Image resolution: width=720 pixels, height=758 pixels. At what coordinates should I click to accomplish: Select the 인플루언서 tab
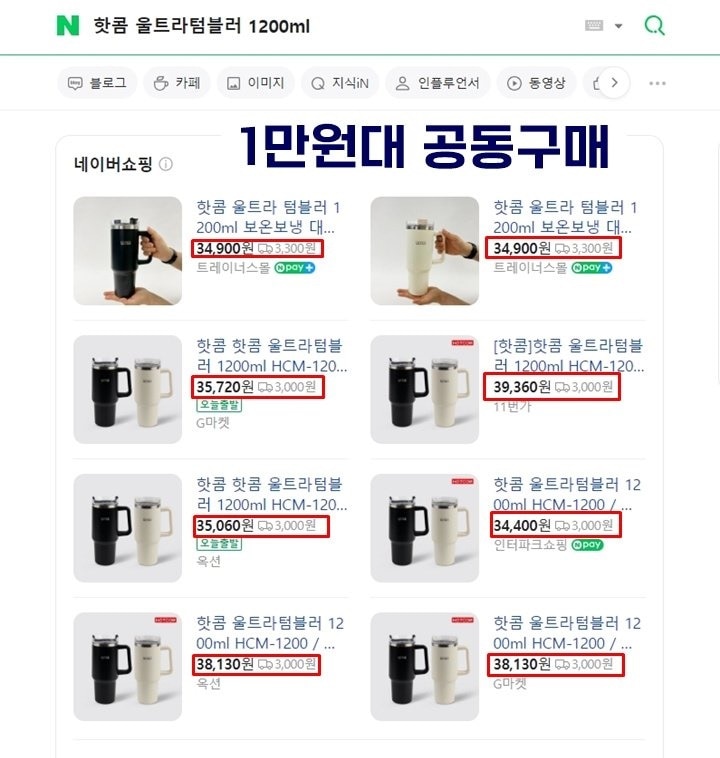tap(438, 83)
